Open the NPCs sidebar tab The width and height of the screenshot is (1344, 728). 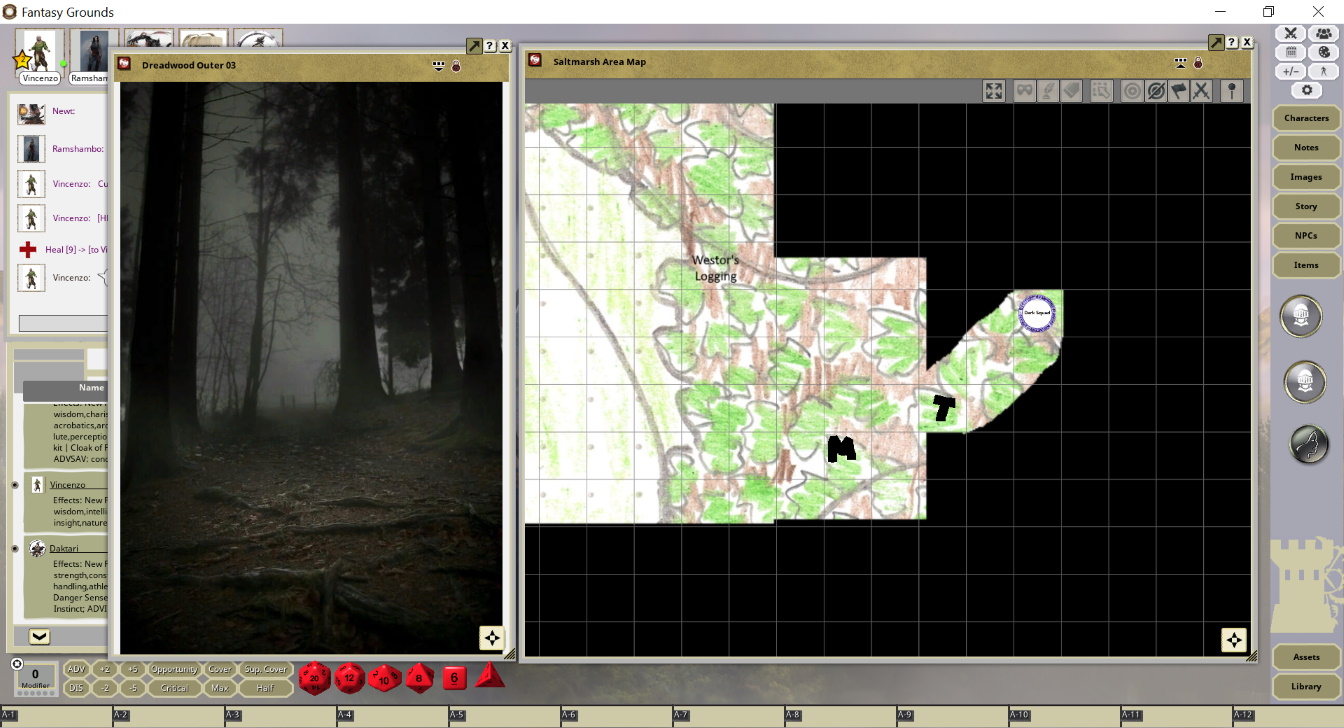pyautogui.click(x=1306, y=236)
